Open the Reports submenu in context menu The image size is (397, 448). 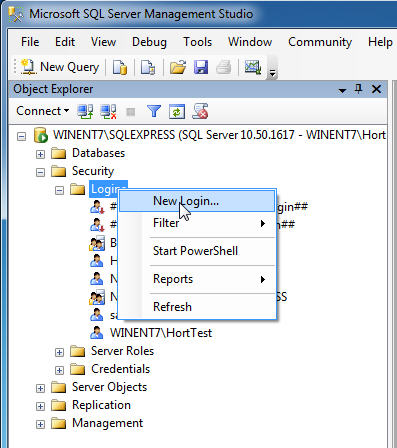pos(197,279)
